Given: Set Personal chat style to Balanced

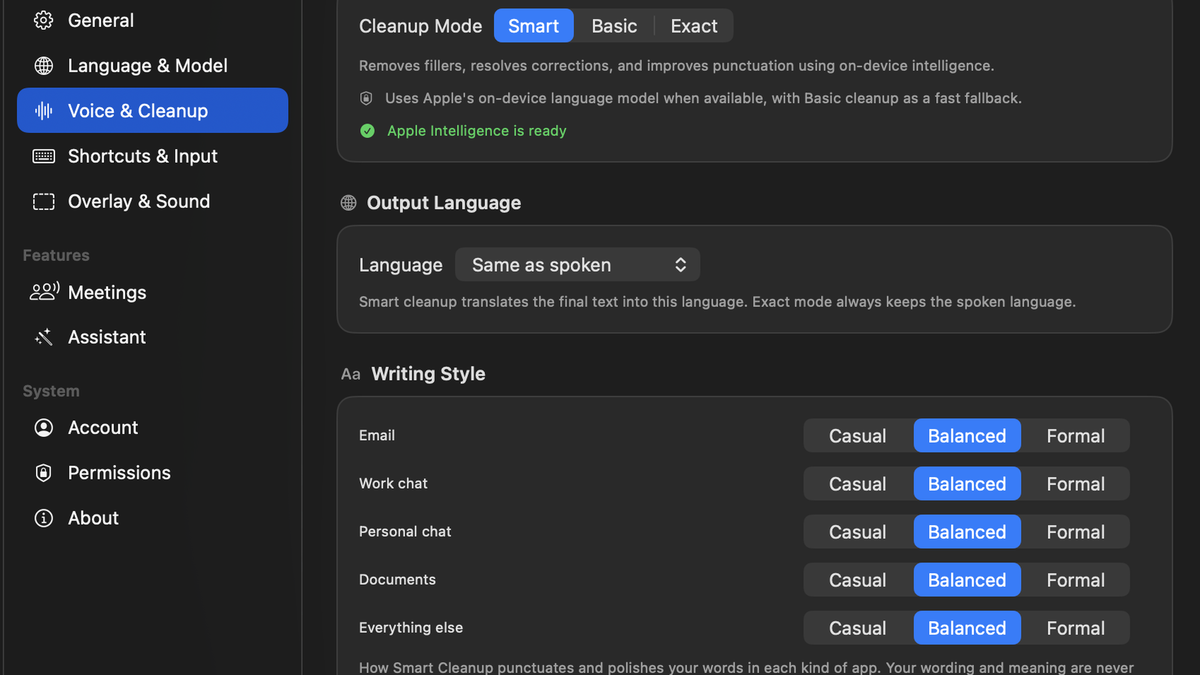Looking at the screenshot, I should (967, 532).
